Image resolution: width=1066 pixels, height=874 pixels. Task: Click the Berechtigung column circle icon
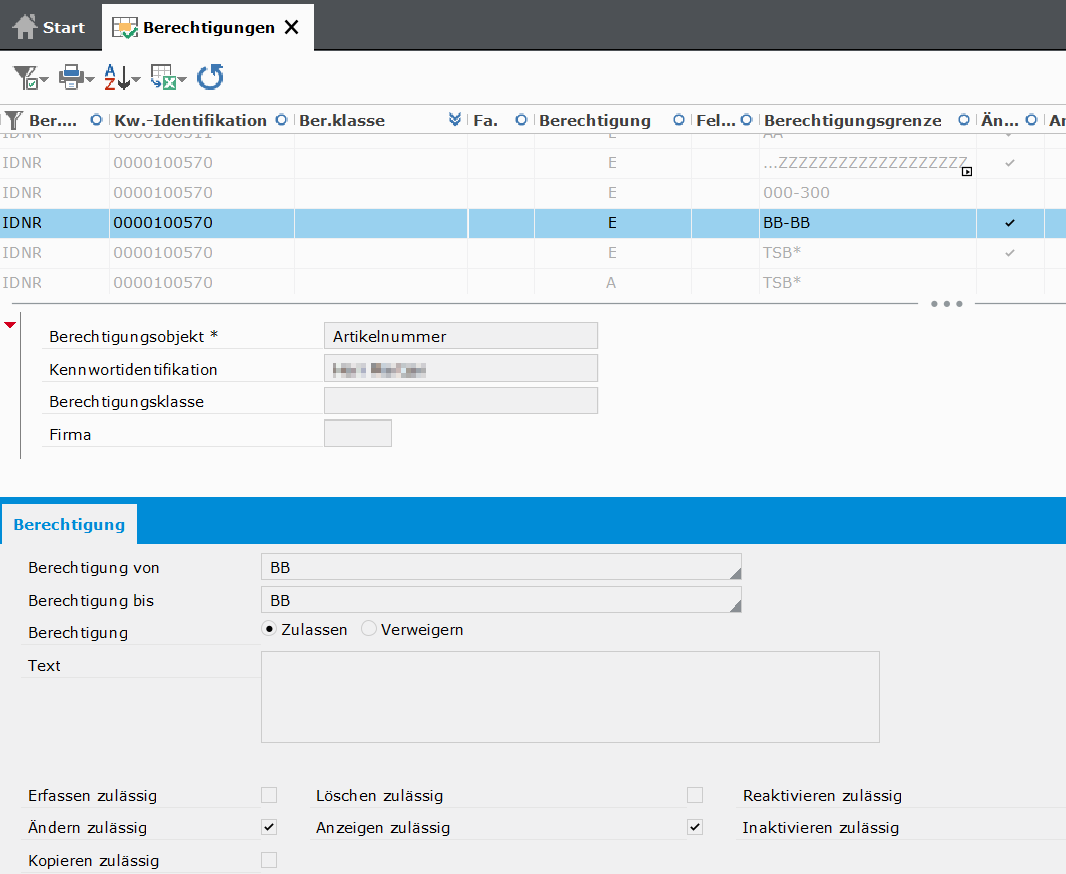(678, 120)
